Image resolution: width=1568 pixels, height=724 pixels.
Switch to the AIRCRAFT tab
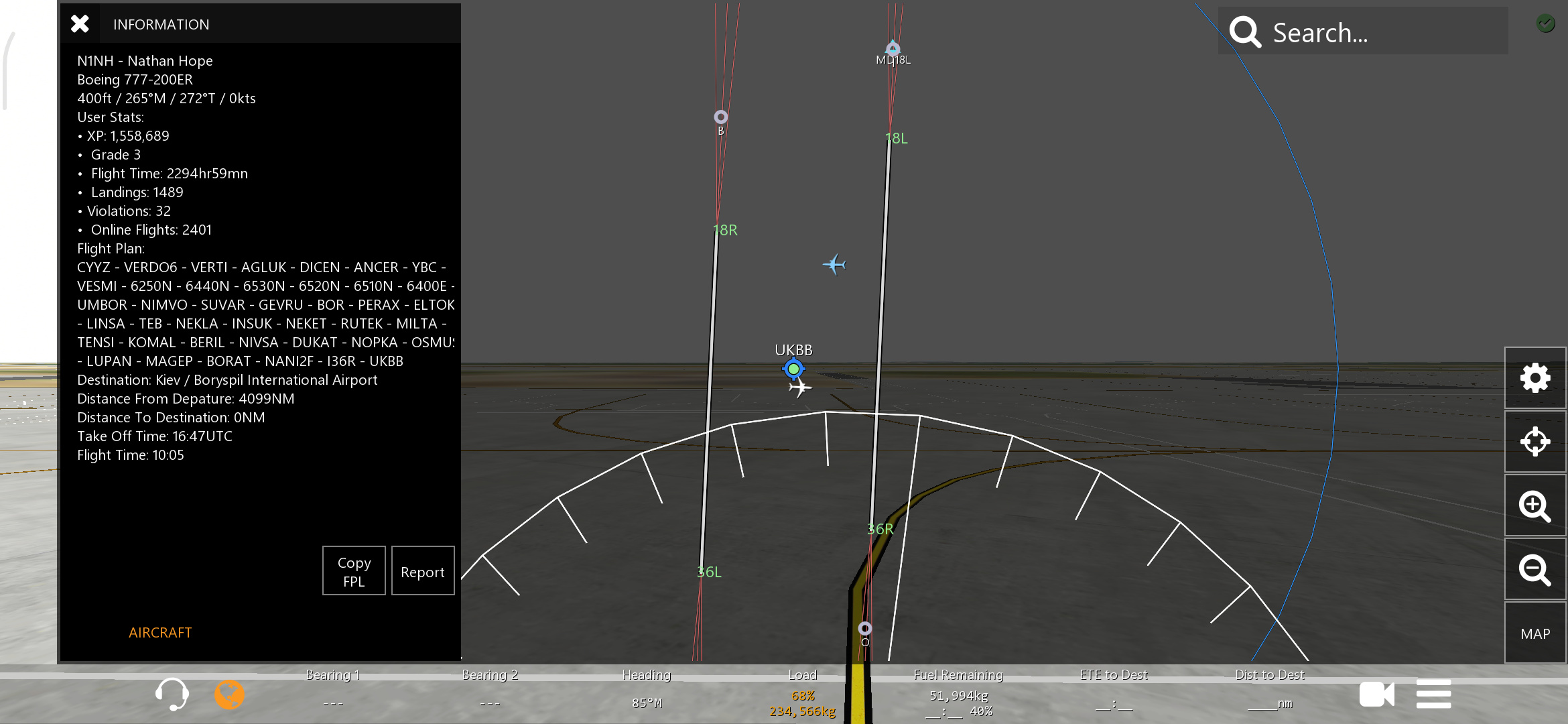(160, 633)
